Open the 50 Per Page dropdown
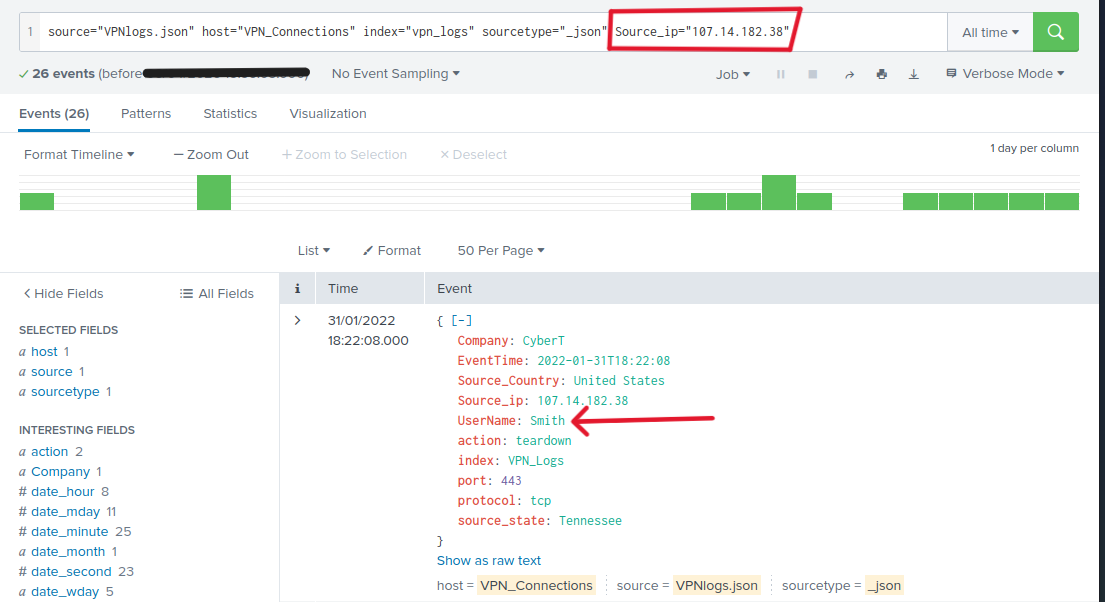The image size is (1105, 602). tap(500, 250)
